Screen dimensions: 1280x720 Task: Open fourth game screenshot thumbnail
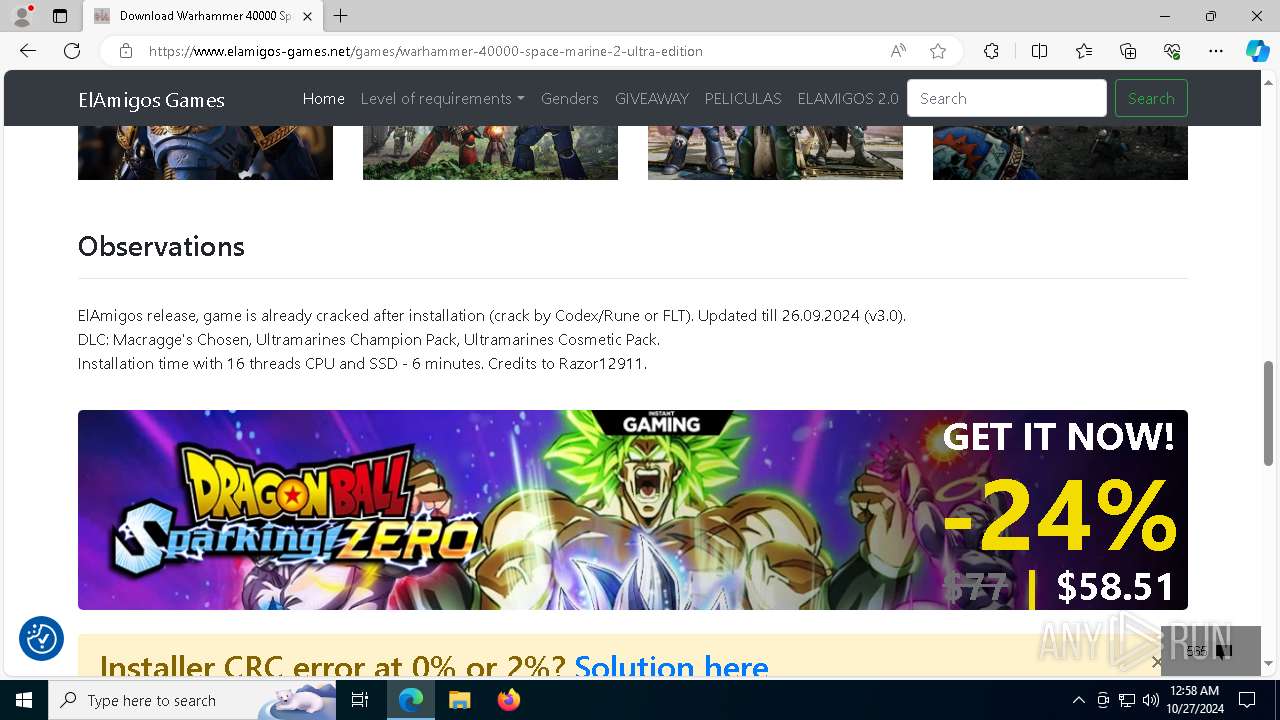pyautogui.click(x=1060, y=153)
